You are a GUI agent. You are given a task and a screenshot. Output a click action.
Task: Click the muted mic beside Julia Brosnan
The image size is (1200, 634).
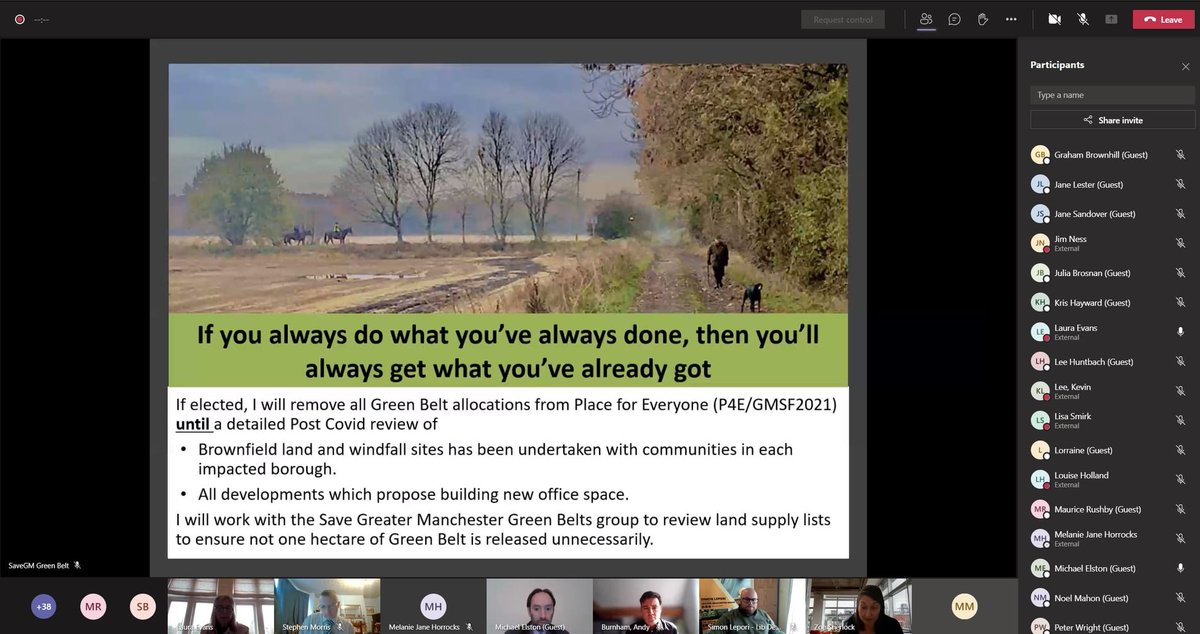(1180, 272)
